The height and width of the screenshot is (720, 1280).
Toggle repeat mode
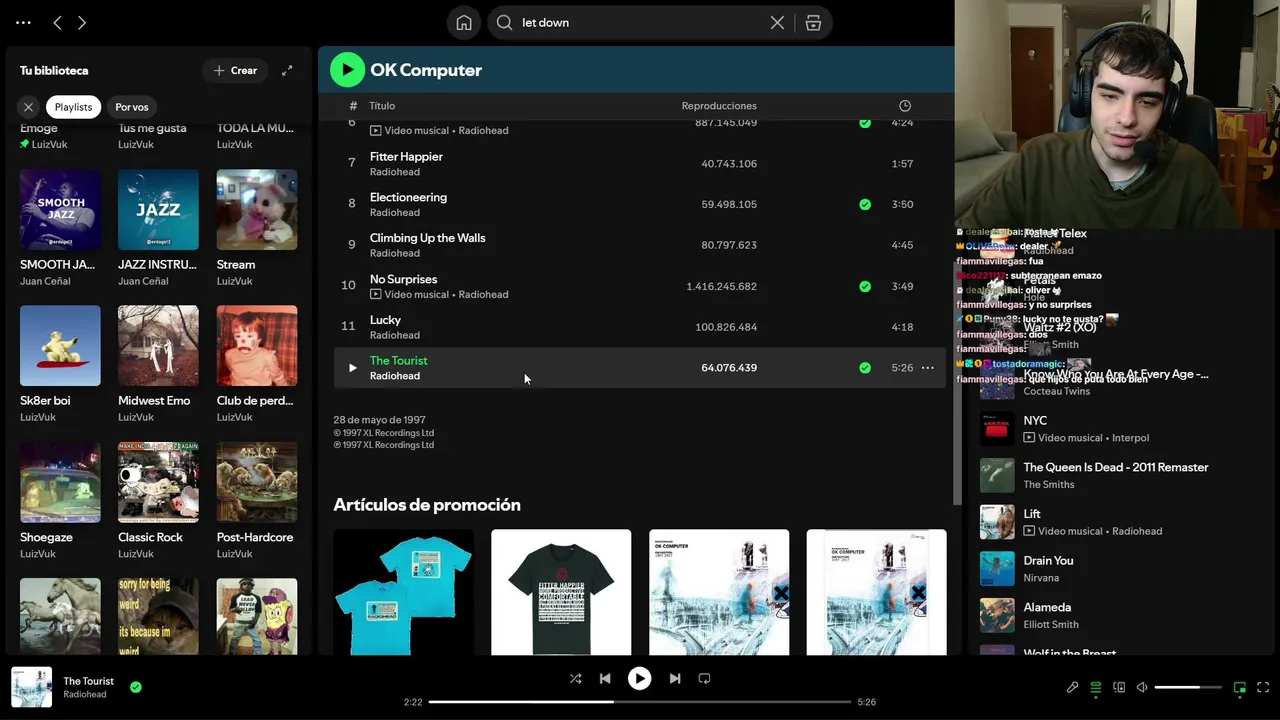pos(704,678)
